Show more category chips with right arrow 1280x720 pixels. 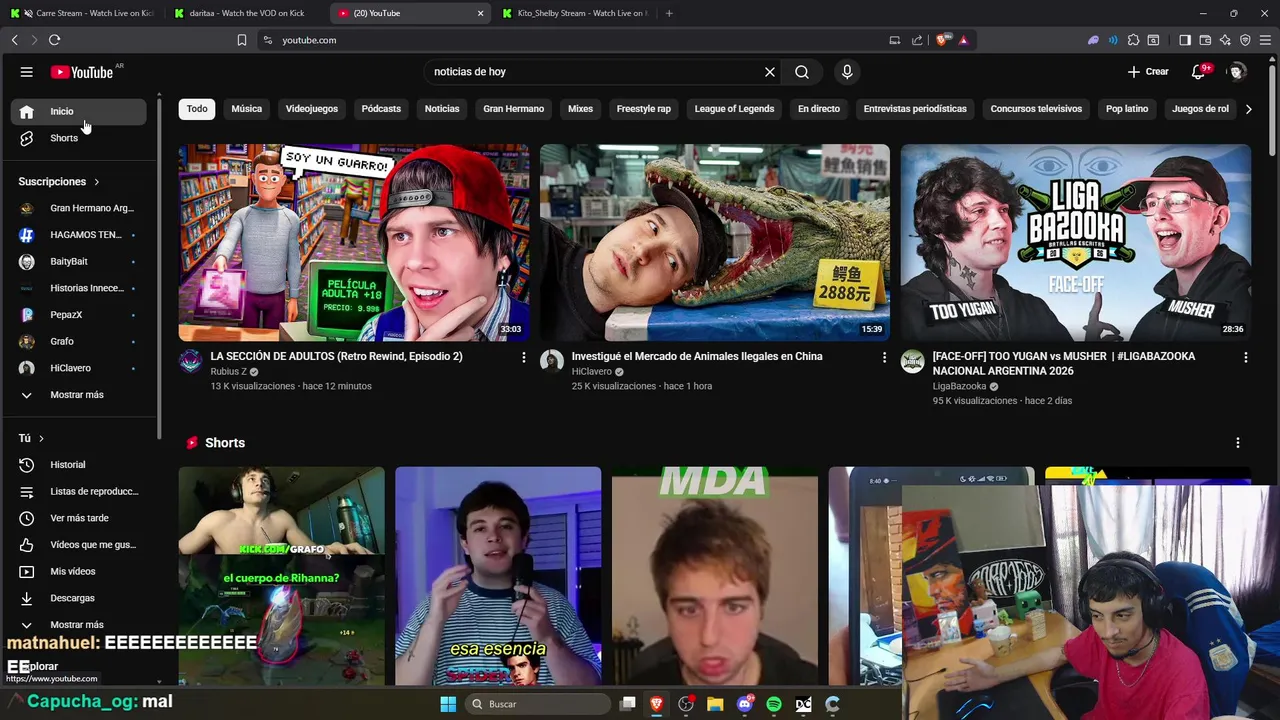click(1248, 109)
